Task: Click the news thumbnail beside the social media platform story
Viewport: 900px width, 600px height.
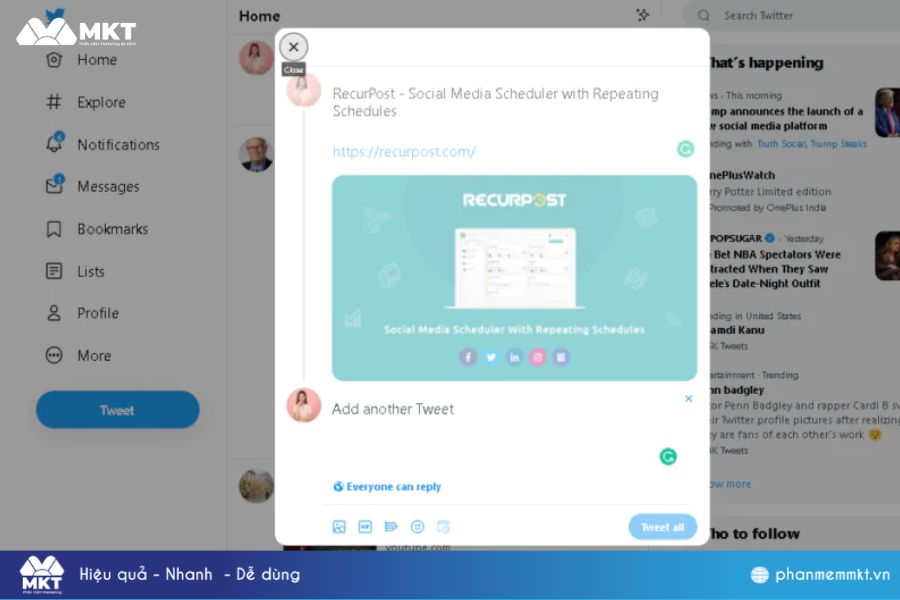Action: 887,113
